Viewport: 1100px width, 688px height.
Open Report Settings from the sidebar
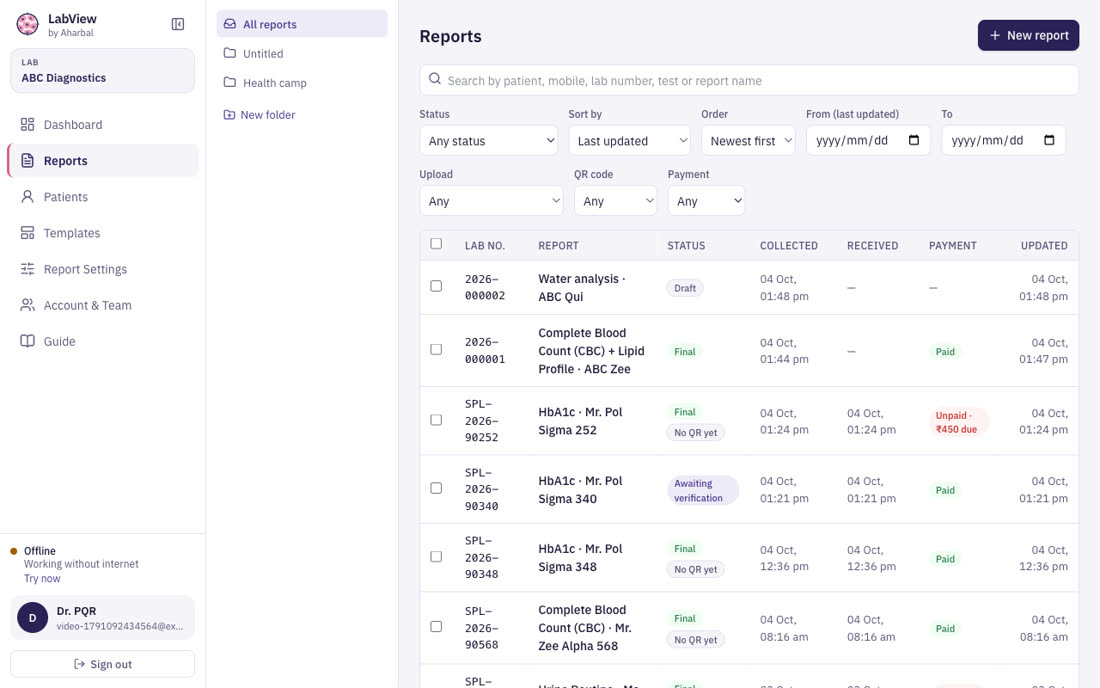(102, 269)
